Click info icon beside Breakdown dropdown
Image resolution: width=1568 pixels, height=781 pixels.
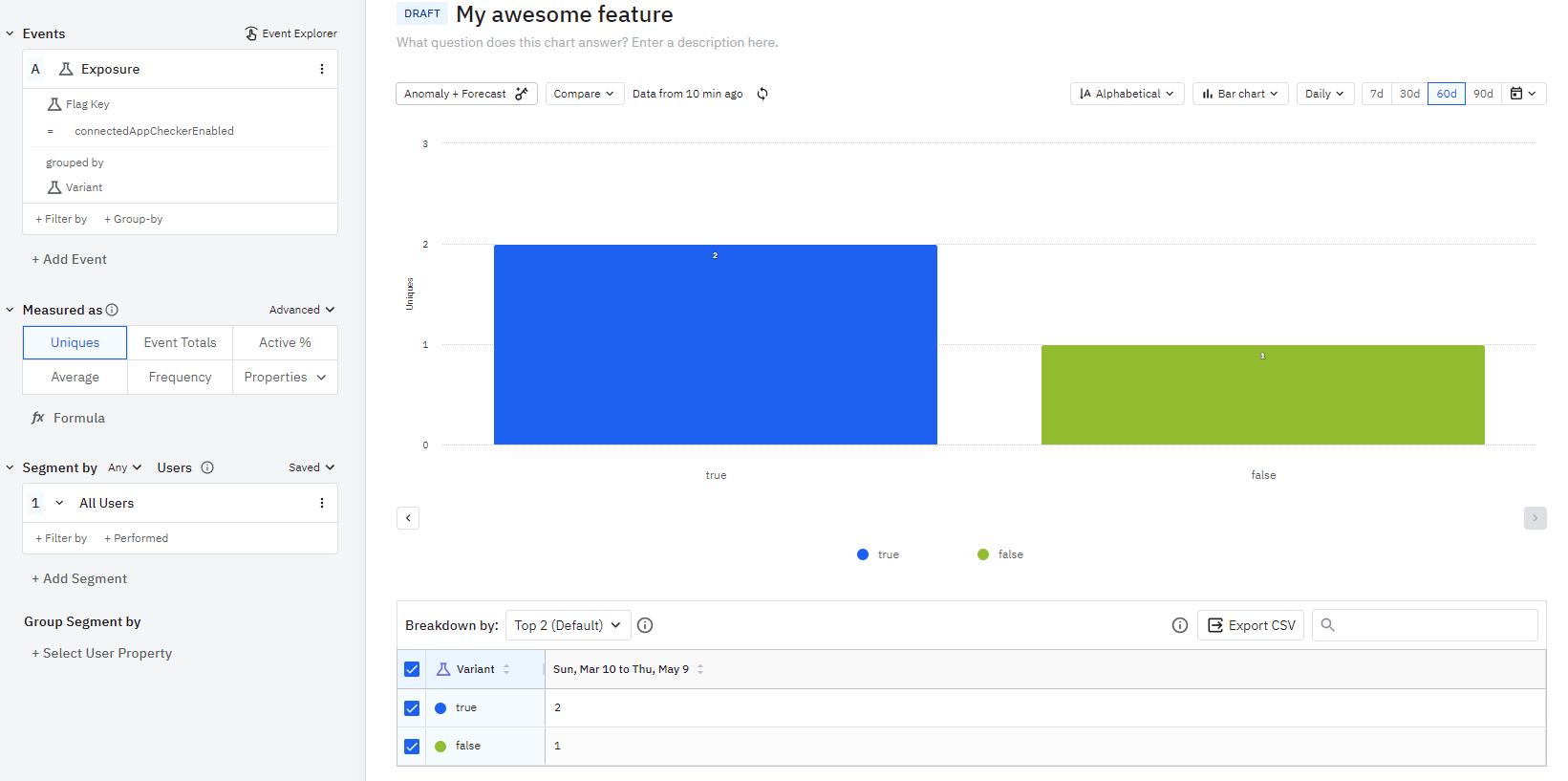click(x=645, y=625)
